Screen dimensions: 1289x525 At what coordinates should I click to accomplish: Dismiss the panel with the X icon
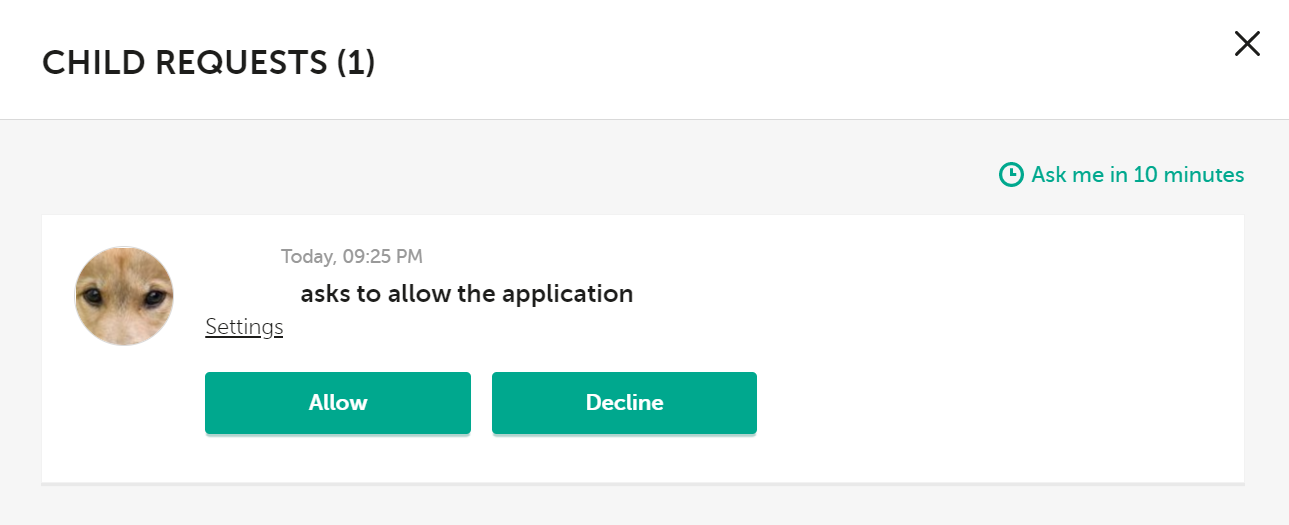click(x=1247, y=44)
